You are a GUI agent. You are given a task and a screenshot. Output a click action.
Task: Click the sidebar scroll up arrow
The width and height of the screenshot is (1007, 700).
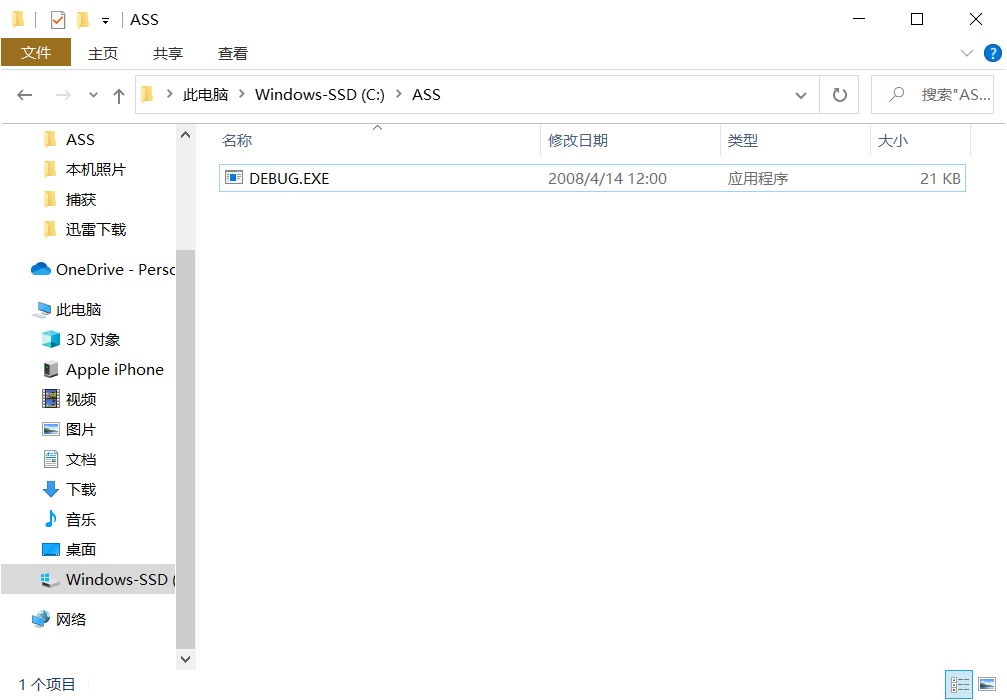(x=186, y=135)
